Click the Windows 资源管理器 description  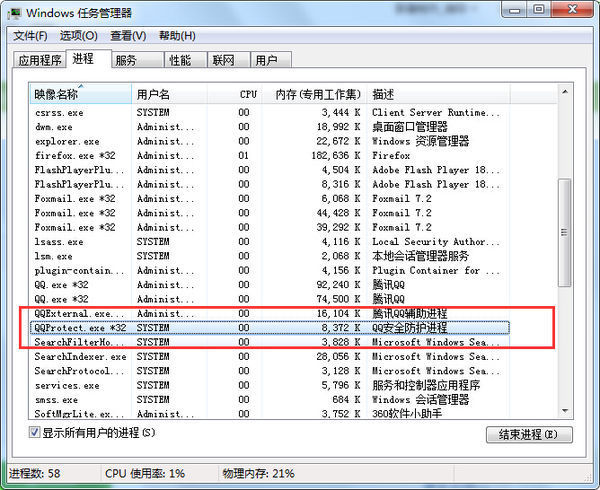click(x=421, y=141)
